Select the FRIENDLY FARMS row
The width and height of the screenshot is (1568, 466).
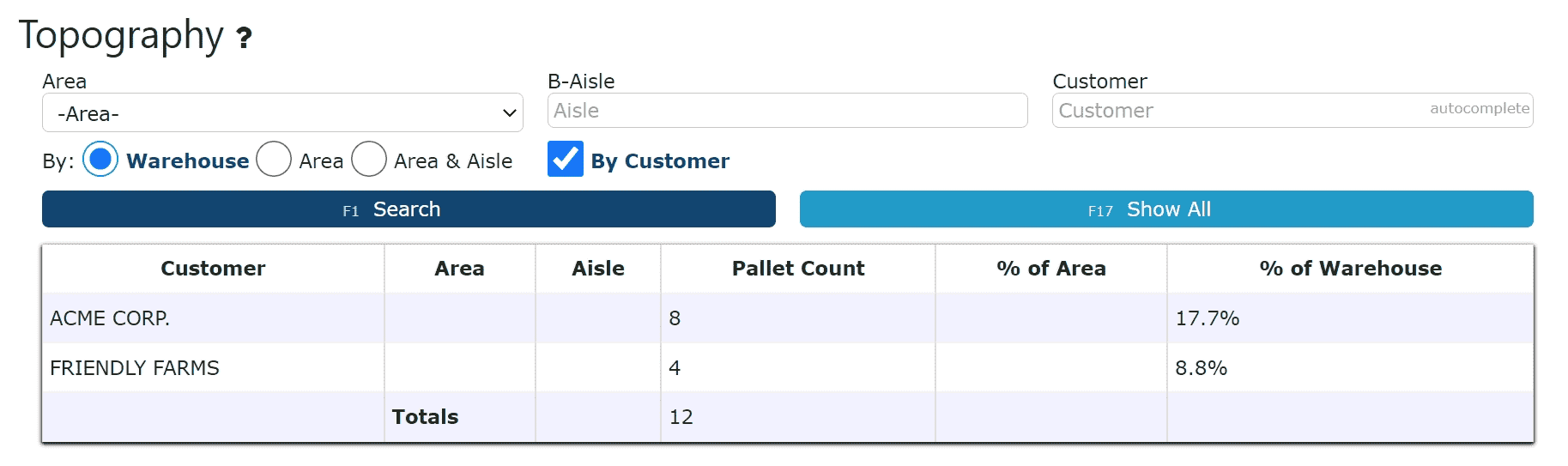click(x=135, y=368)
